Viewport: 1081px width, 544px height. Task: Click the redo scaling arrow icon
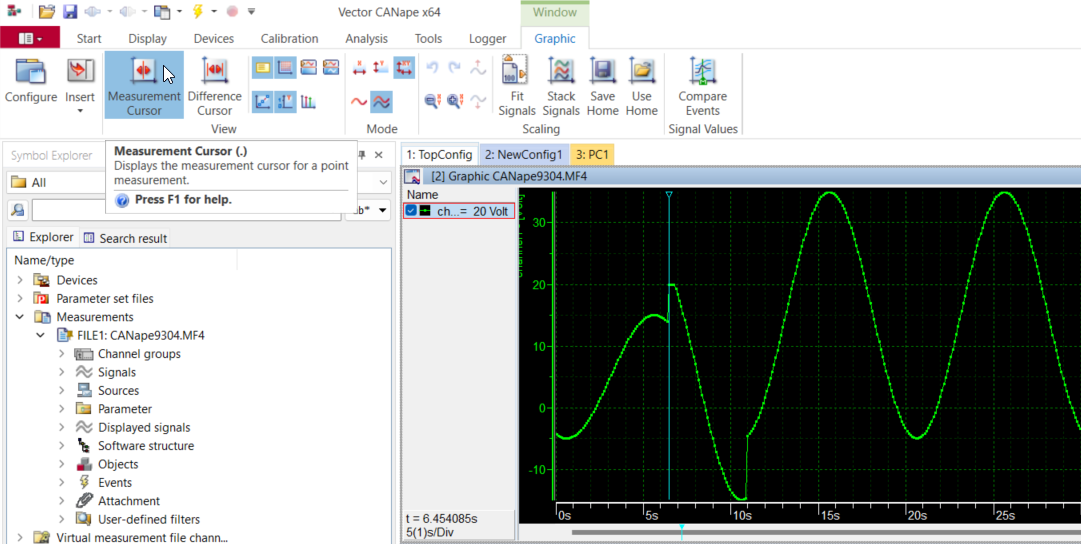pyautogui.click(x=454, y=68)
